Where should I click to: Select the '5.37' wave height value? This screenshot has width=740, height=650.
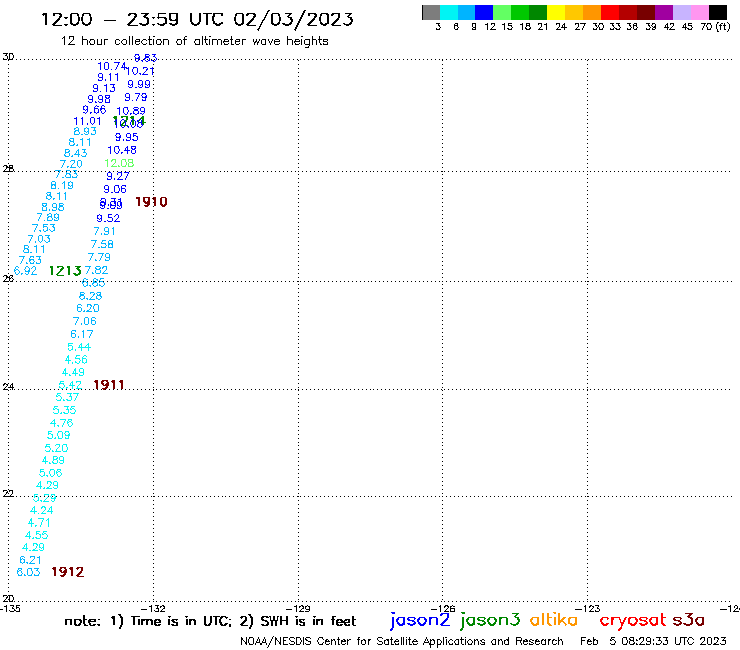(x=67, y=397)
